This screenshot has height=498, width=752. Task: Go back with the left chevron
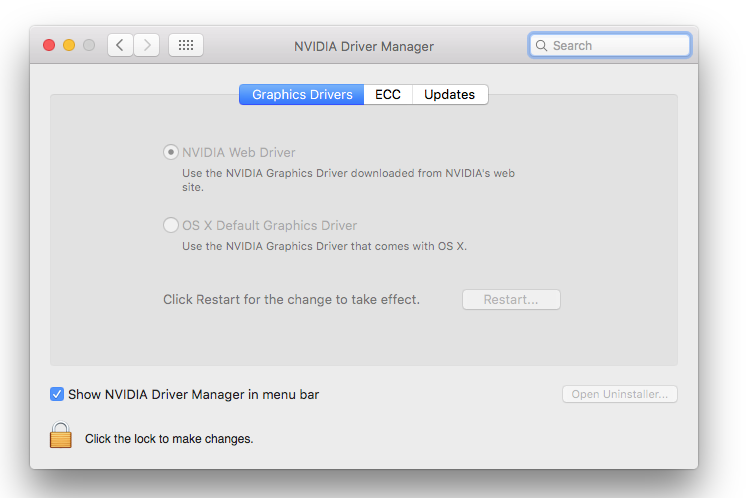tap(120, 45)
